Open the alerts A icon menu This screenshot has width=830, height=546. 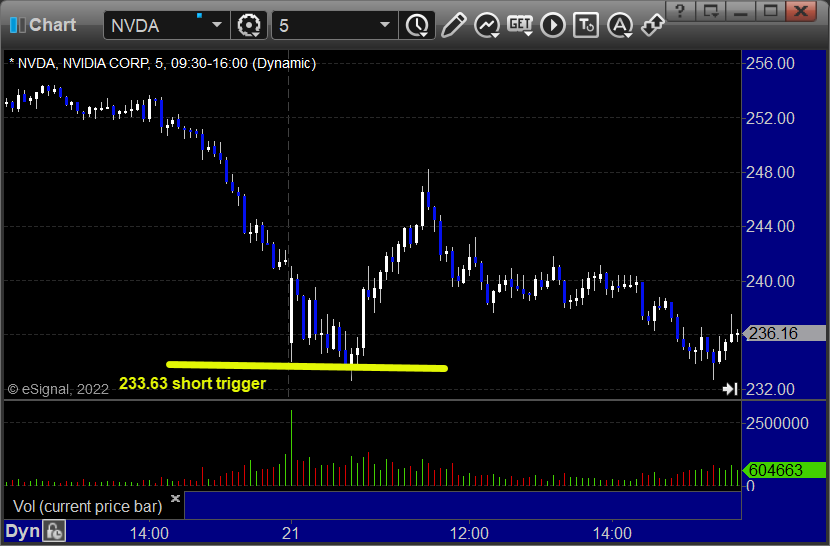pyautogui.click(x=620, y=25)
